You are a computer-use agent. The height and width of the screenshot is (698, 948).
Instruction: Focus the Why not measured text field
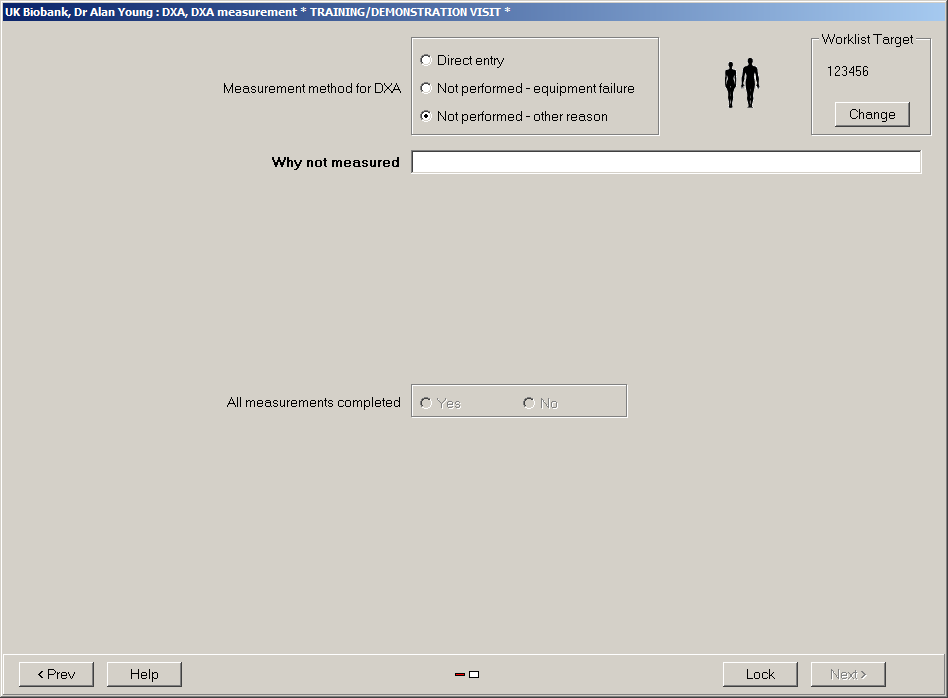(666, 162)
